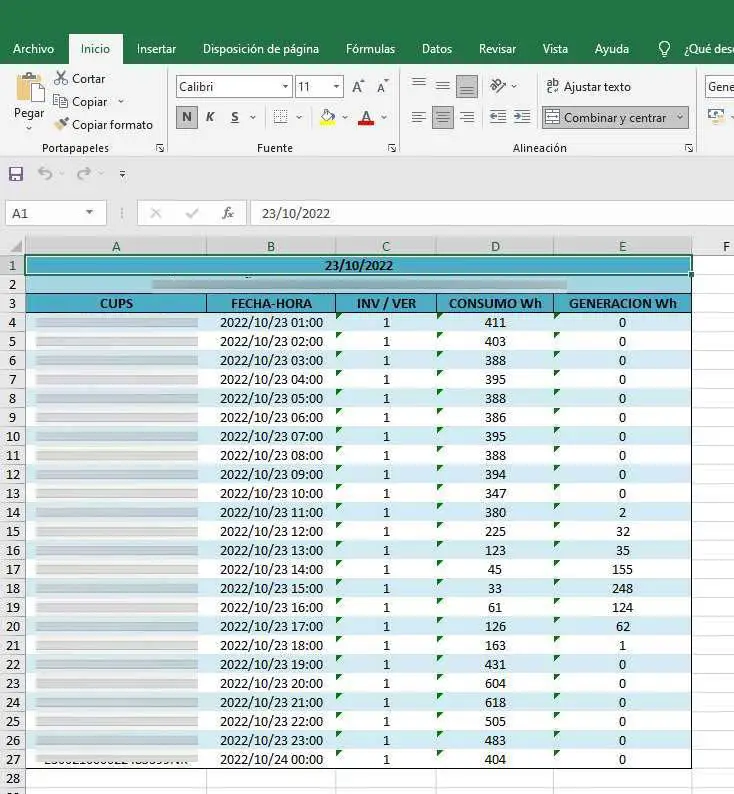This screenshot has height=794, width=734.
Task: Switch to the Insertar tab
Action: pos(156,49)
